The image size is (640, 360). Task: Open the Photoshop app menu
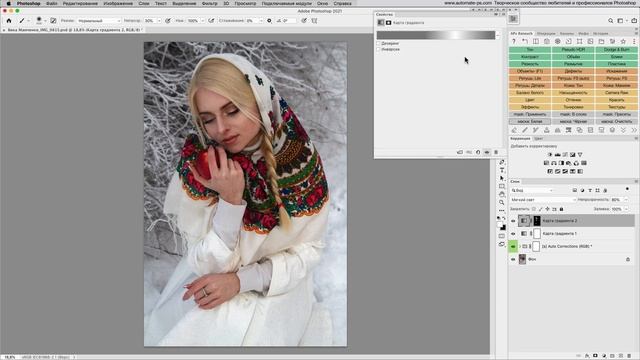click(29, 3)
